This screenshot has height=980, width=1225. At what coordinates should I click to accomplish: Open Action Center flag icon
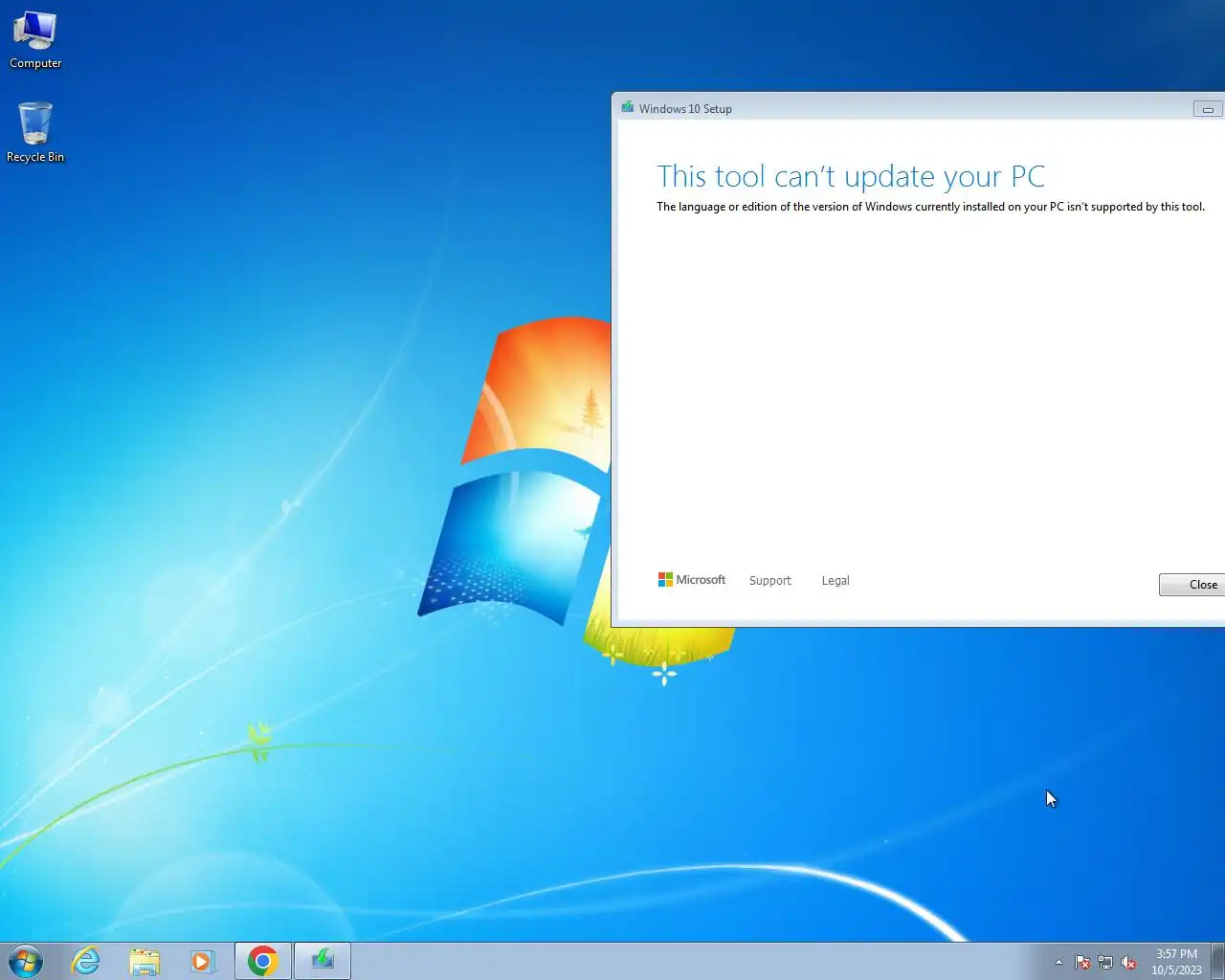pos(1082,962)
